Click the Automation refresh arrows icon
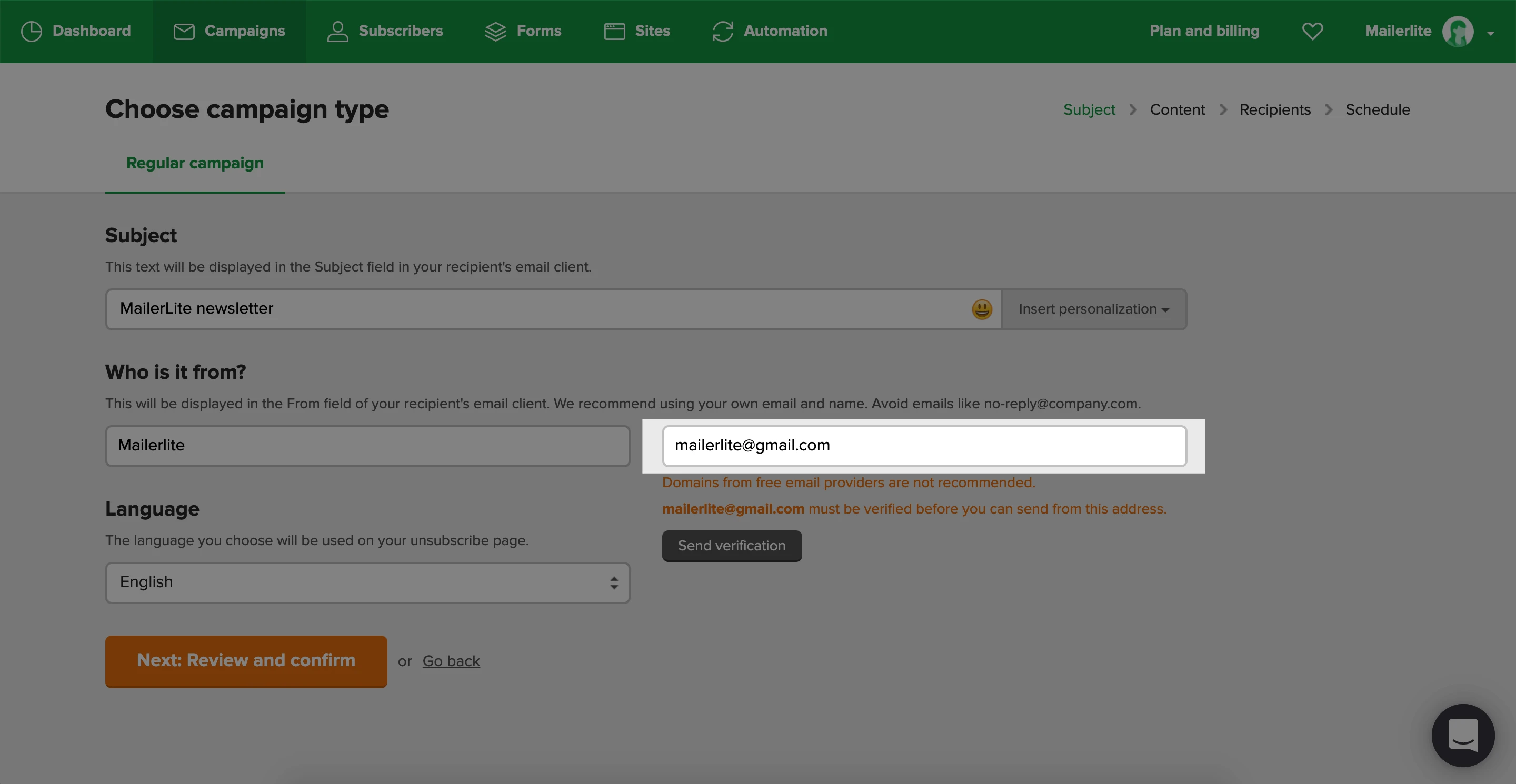This screenshot has height=784, width=1516. (723, 31)
